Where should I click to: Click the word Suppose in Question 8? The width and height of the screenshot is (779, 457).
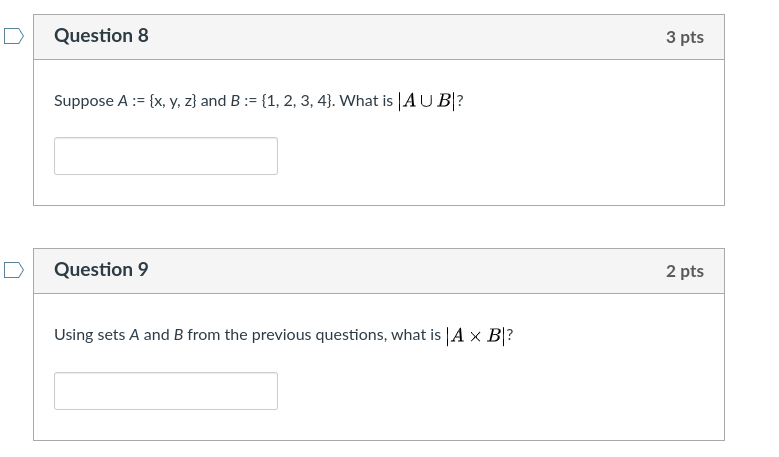84,101
